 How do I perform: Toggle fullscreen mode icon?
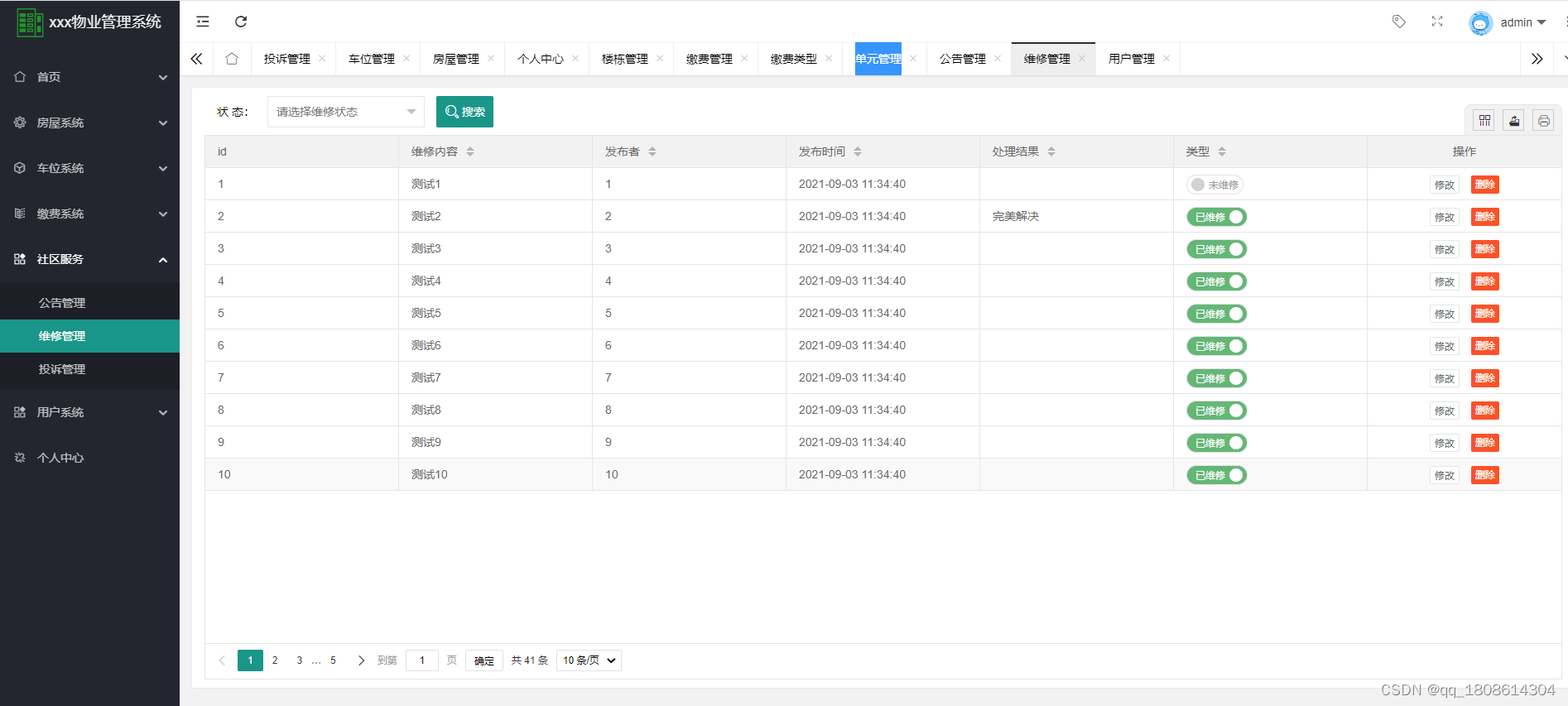tap(1437, 22)
